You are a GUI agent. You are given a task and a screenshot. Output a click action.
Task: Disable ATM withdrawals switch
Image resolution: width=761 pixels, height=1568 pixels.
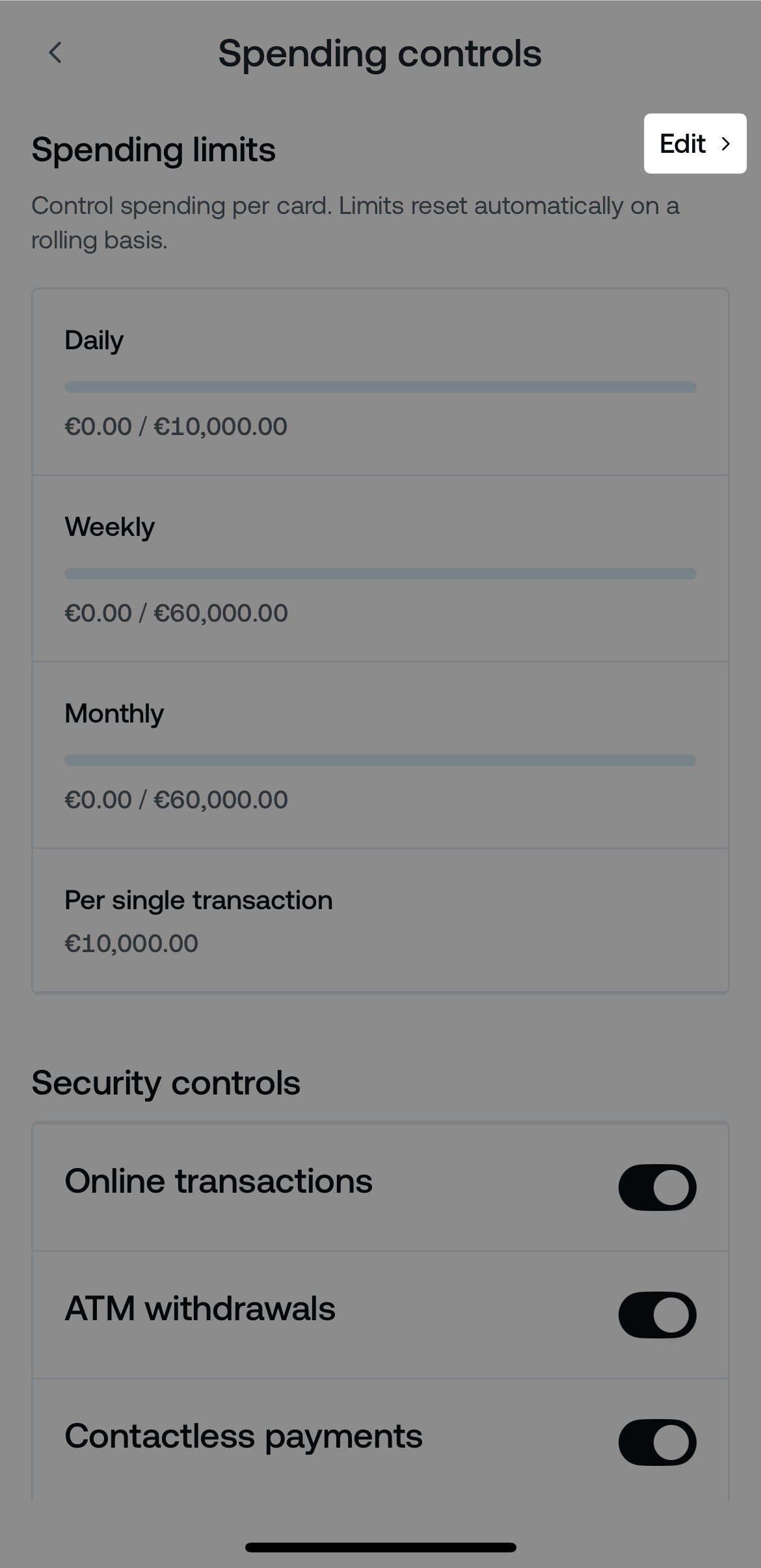click(657, 1314)
